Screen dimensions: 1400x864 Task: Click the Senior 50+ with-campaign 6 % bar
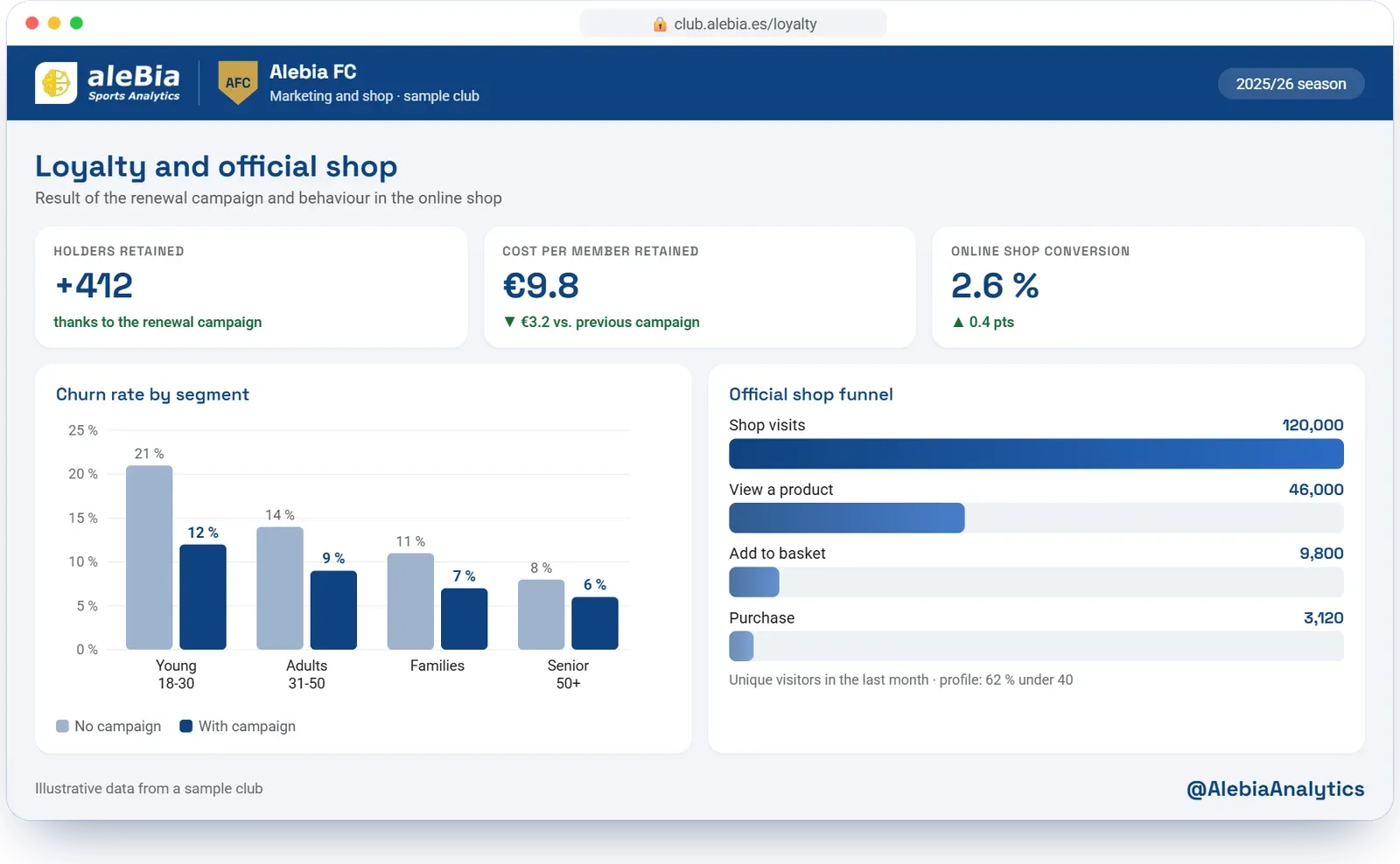[595, 624]
